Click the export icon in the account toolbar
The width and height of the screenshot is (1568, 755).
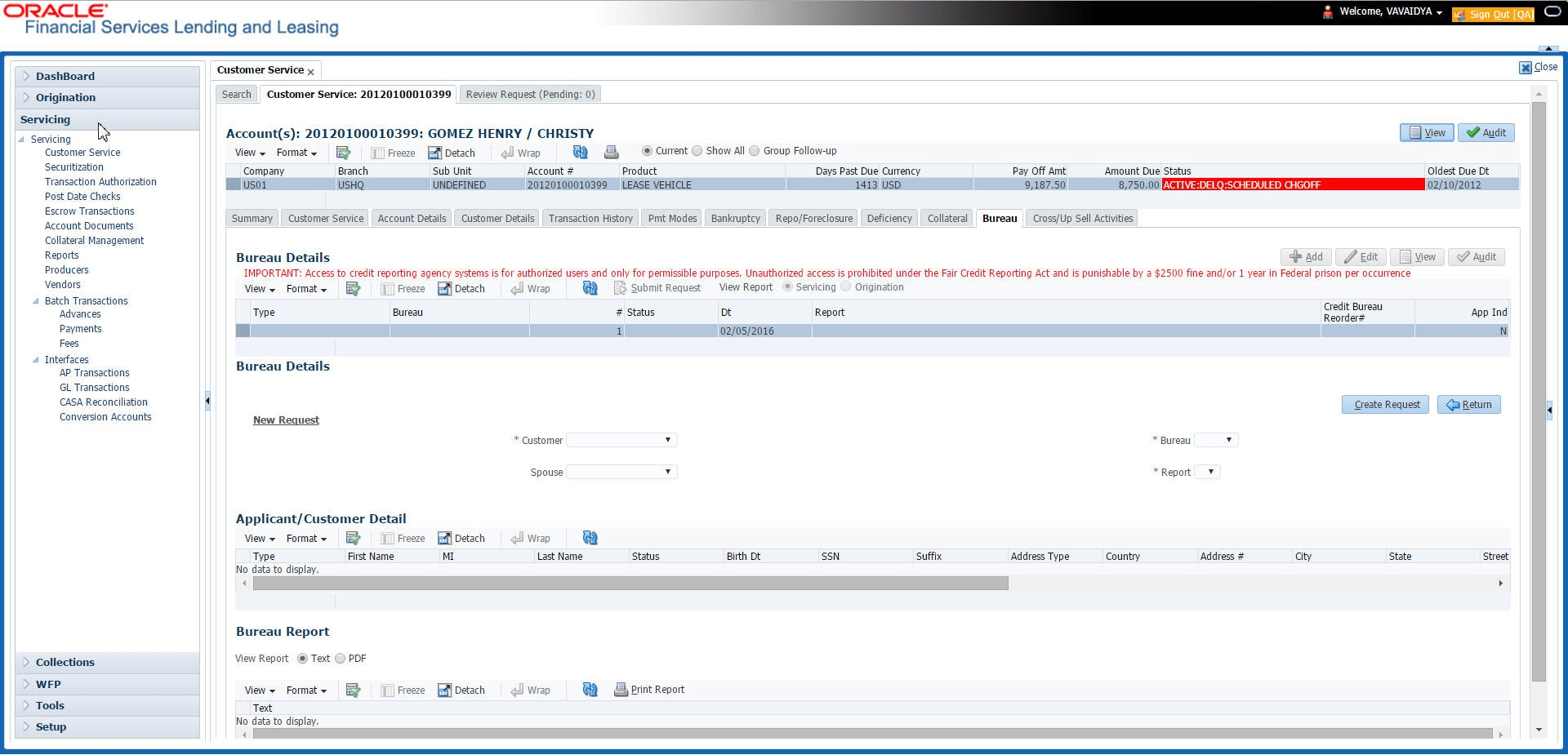(x=343, y=153)
